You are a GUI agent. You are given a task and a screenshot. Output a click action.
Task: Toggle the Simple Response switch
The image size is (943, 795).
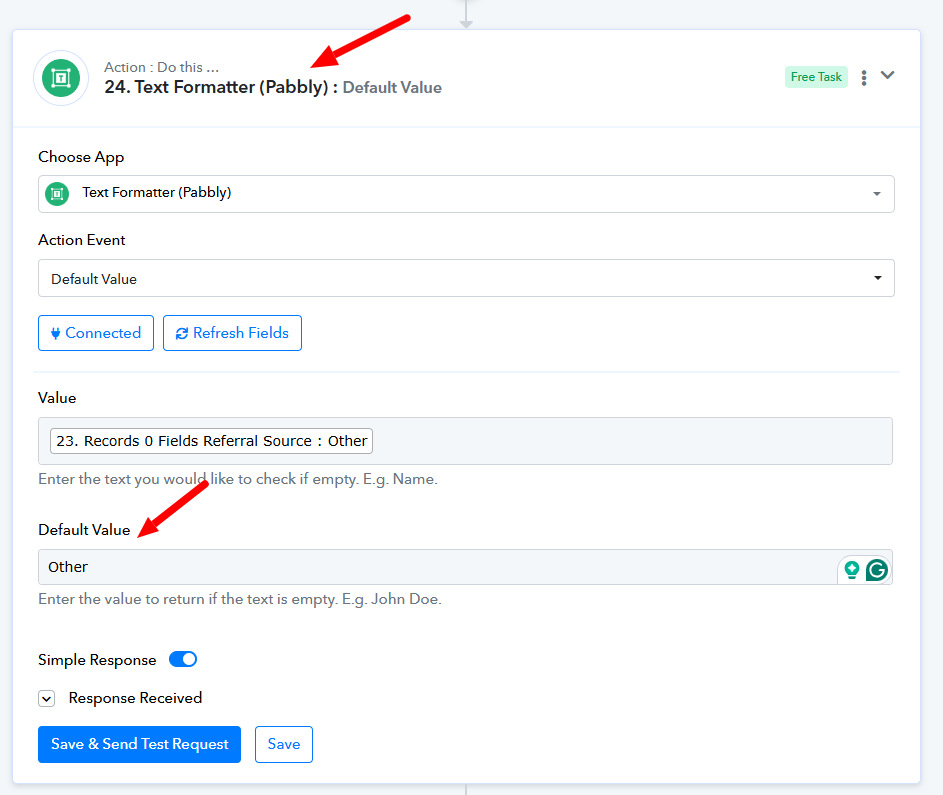pyautogui.click(x=183, y=659)
